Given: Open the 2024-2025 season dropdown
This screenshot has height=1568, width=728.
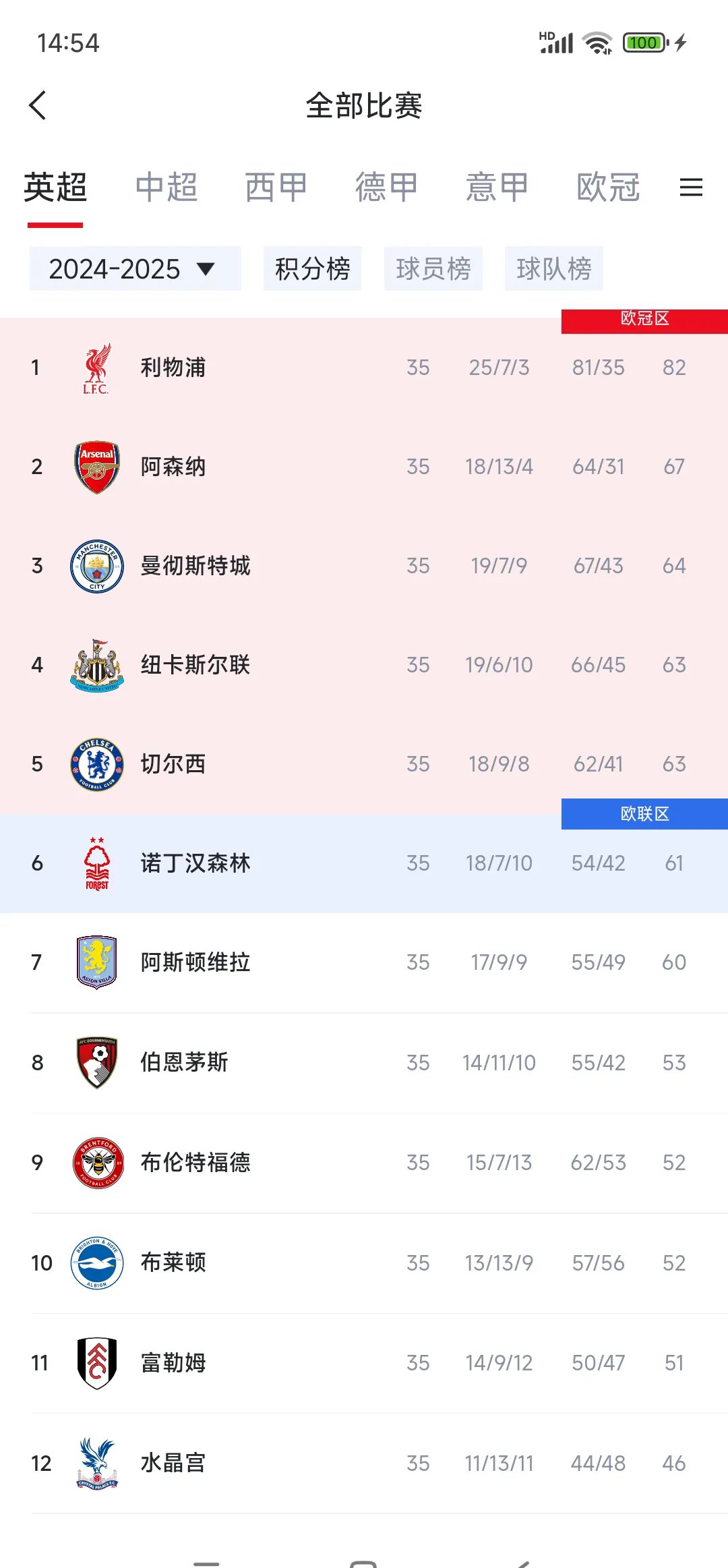Looking at the screenshot, I should [135, 268].
